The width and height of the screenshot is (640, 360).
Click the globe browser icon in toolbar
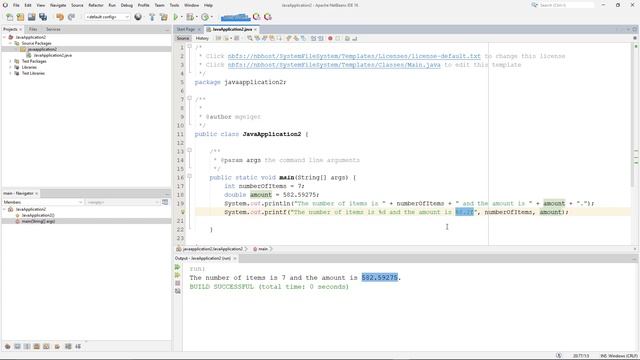click(x=138, y=17)
